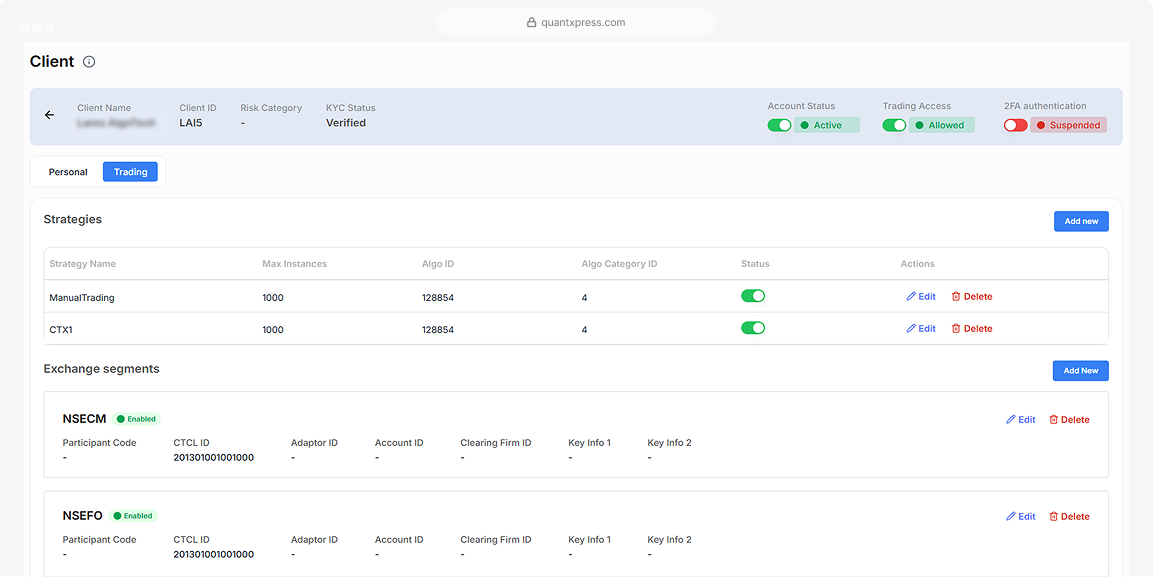Click the info icon beside Client heading
The width and height of the screenshot is (1153, 577).
click(x=89, y=62)
